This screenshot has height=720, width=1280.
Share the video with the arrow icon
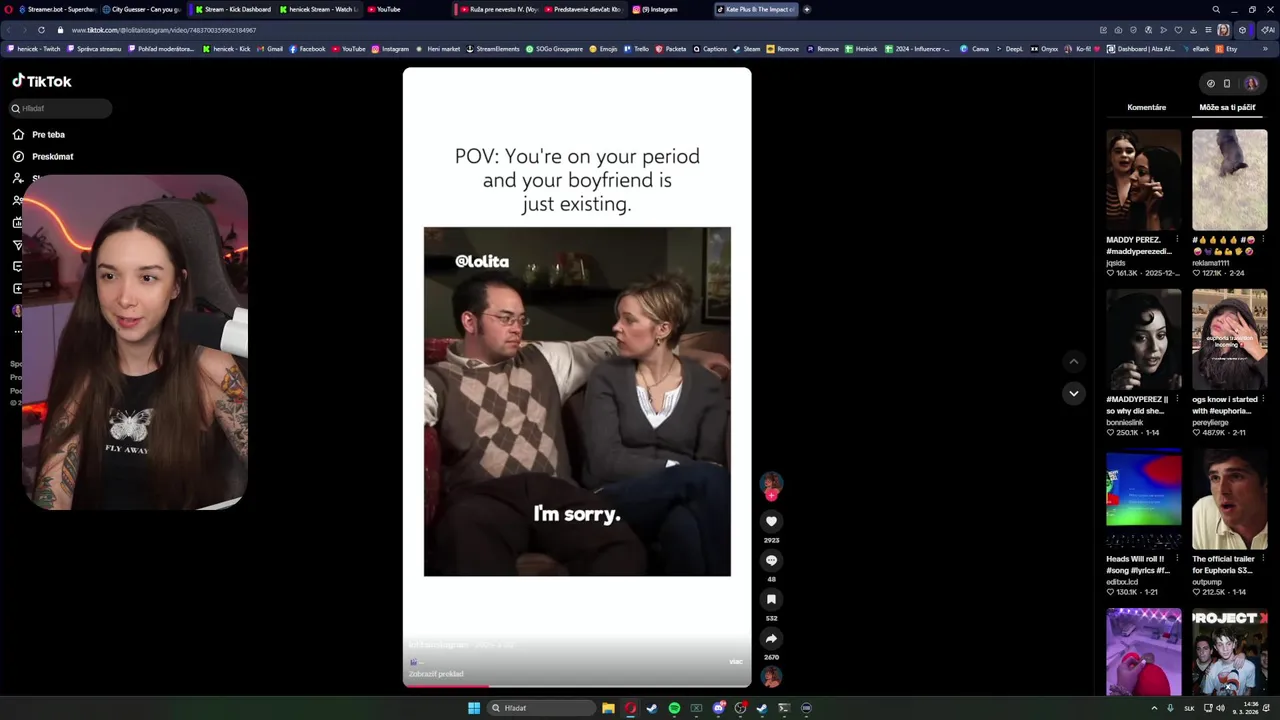(771, 638)
